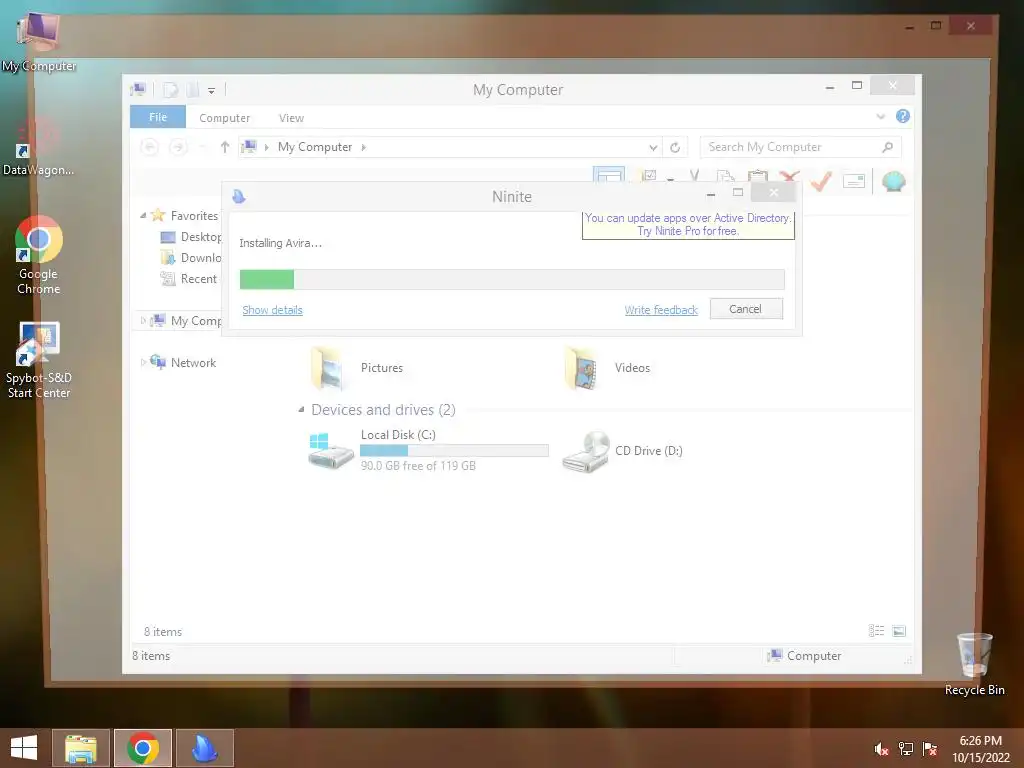Image resolution: width=1024 pixels, height=768 pixels.
Task: Click the back navigation arrow
Action: [150, 148]
